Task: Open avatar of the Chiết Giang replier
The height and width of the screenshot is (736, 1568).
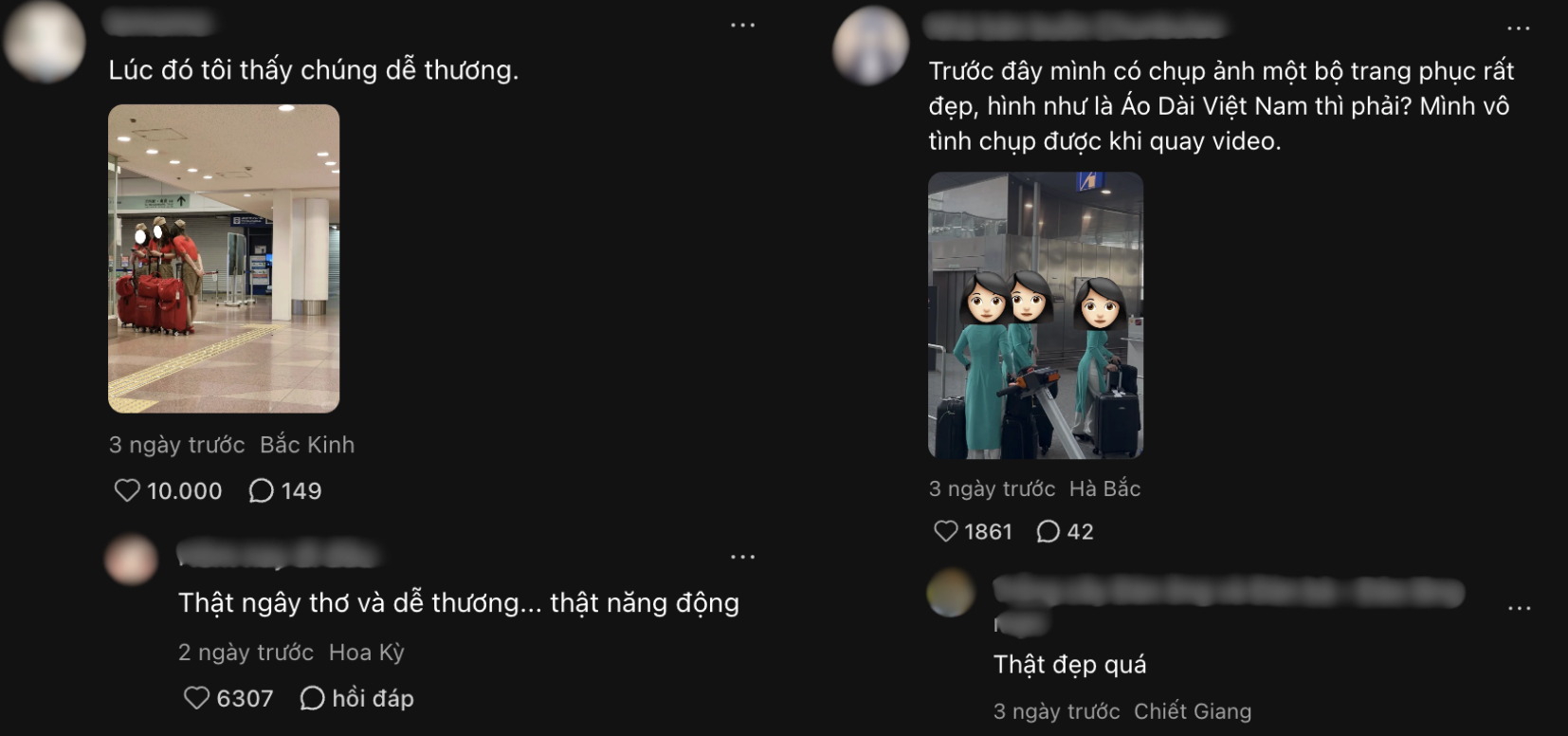Action: click(x=950, y=593)
